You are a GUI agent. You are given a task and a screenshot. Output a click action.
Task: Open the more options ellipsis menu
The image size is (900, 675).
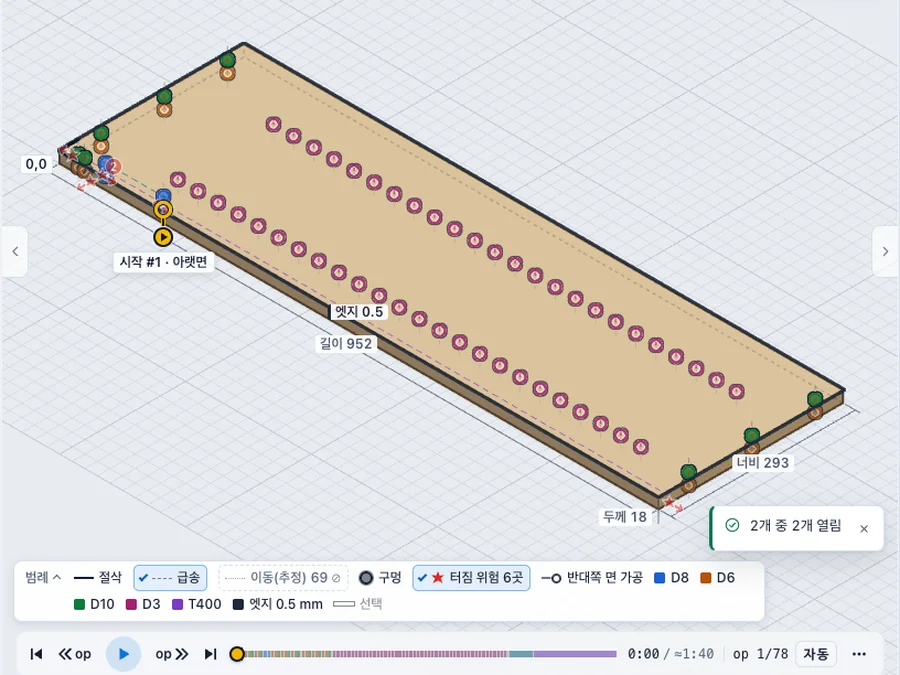[x=859, y=654]
